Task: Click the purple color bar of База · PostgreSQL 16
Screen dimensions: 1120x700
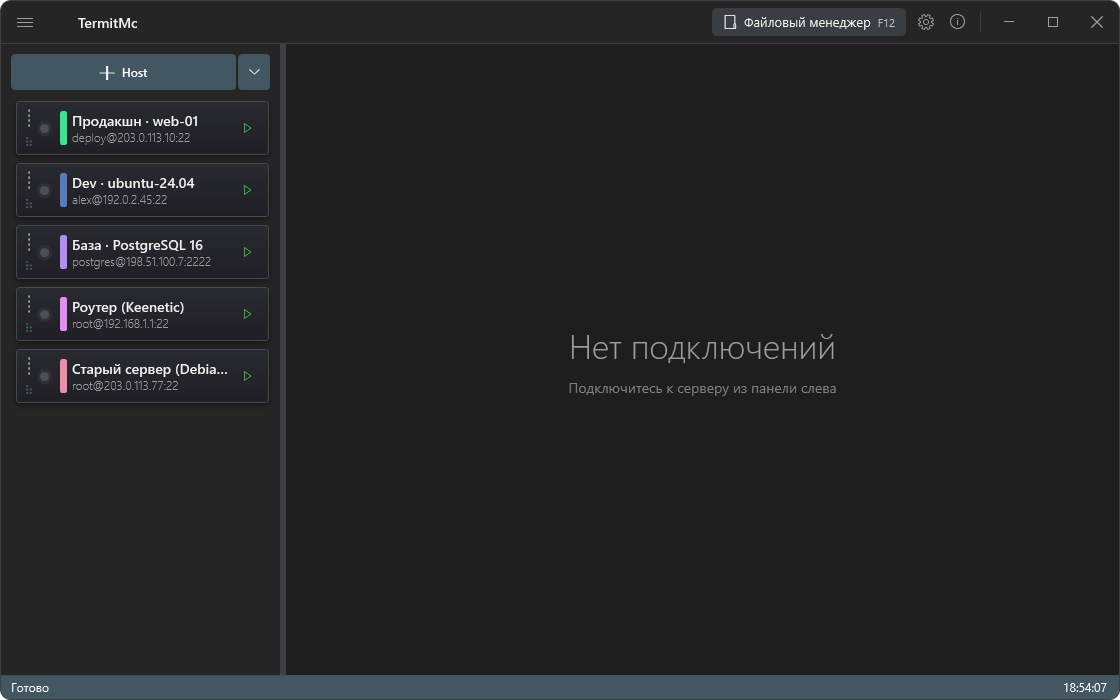Action: [64, 252]
